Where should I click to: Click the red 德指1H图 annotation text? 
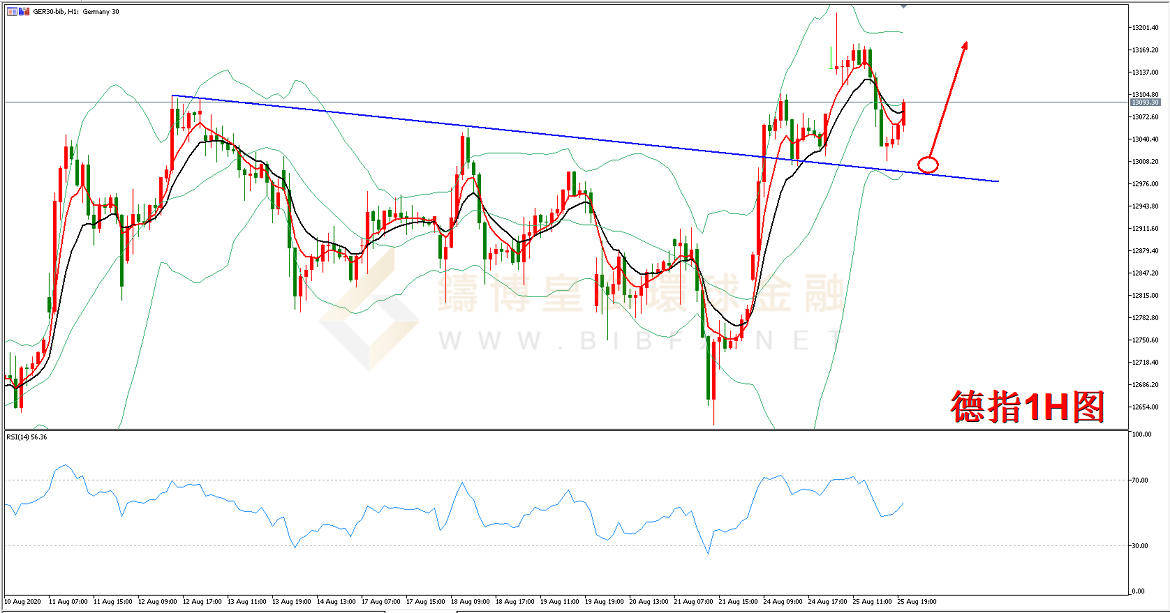click(x=1027, y=406)
